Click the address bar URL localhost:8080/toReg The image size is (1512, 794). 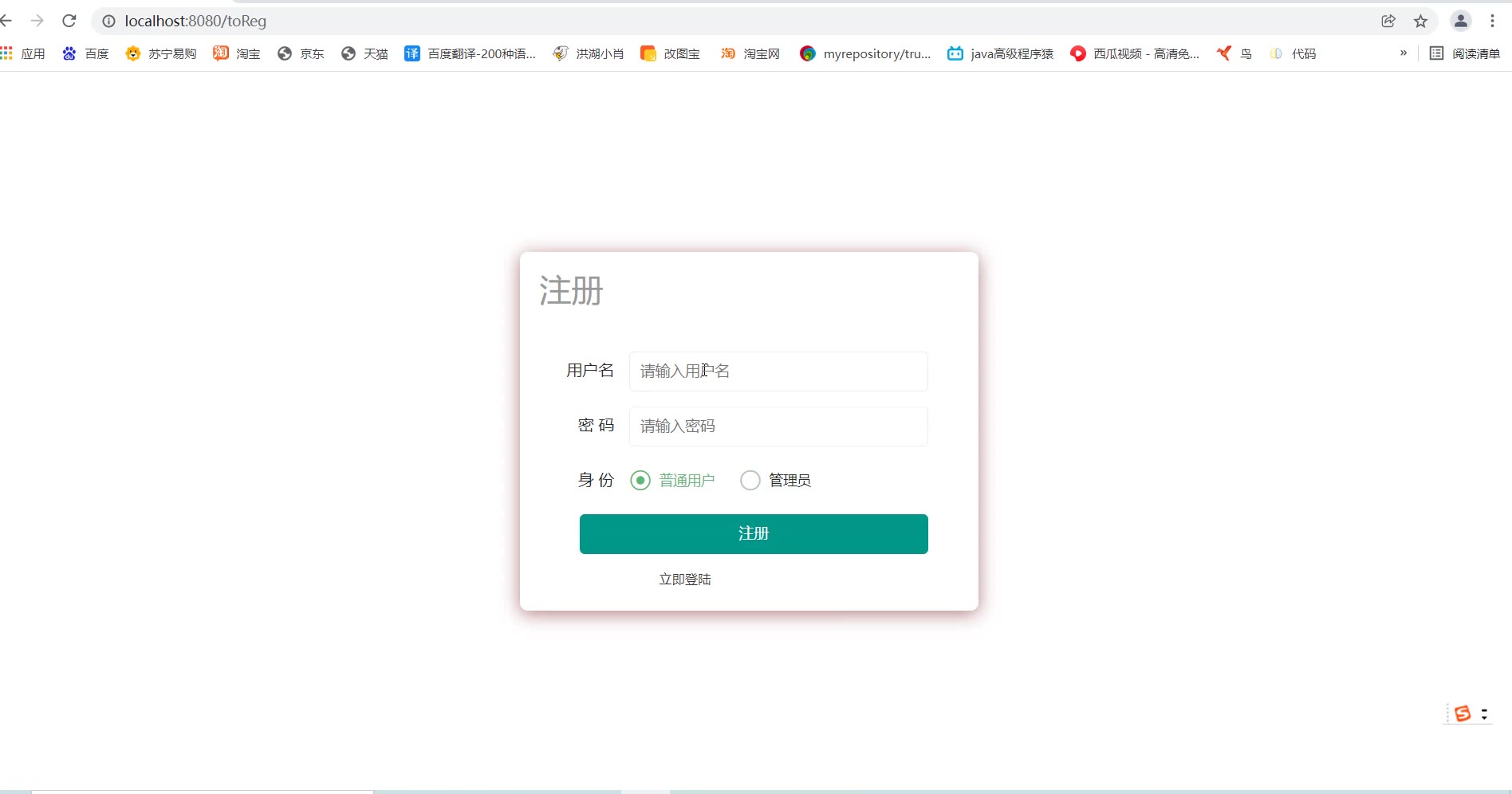[x=195, y=22]
